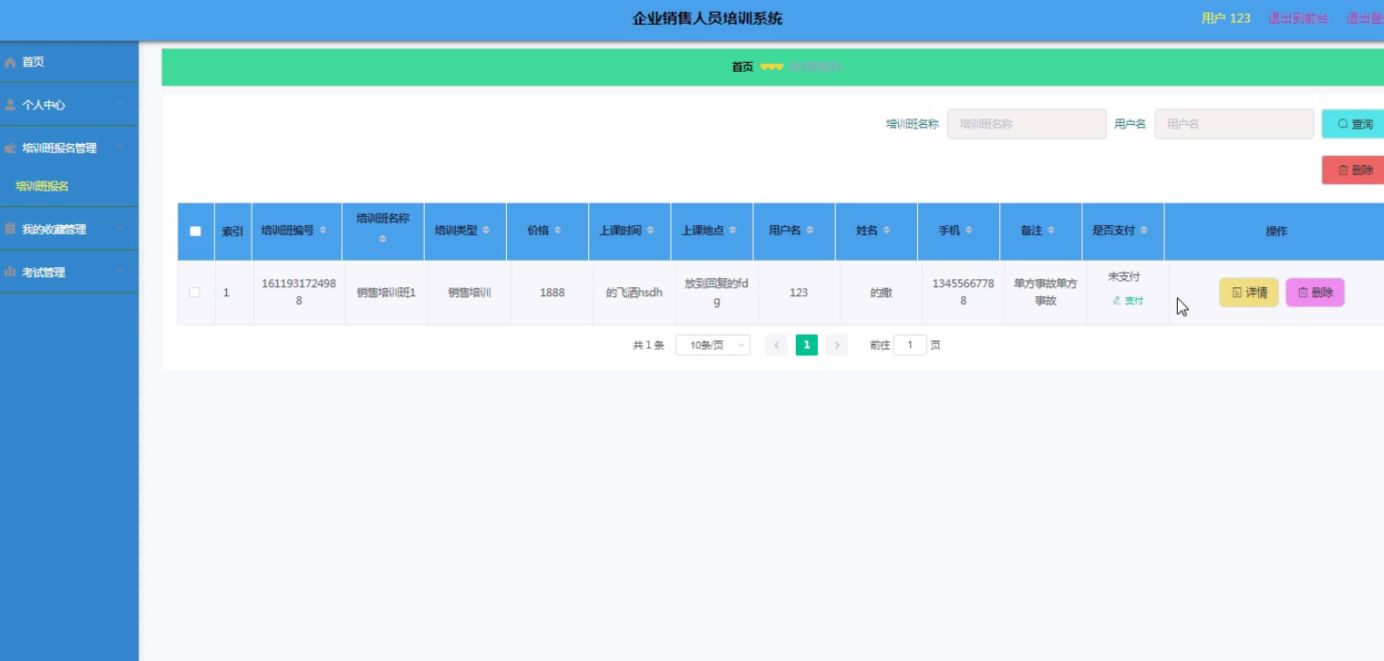Click the 共 1 条 total count text
This screenshot has height=661, width=1384.
tap(648, 345)
